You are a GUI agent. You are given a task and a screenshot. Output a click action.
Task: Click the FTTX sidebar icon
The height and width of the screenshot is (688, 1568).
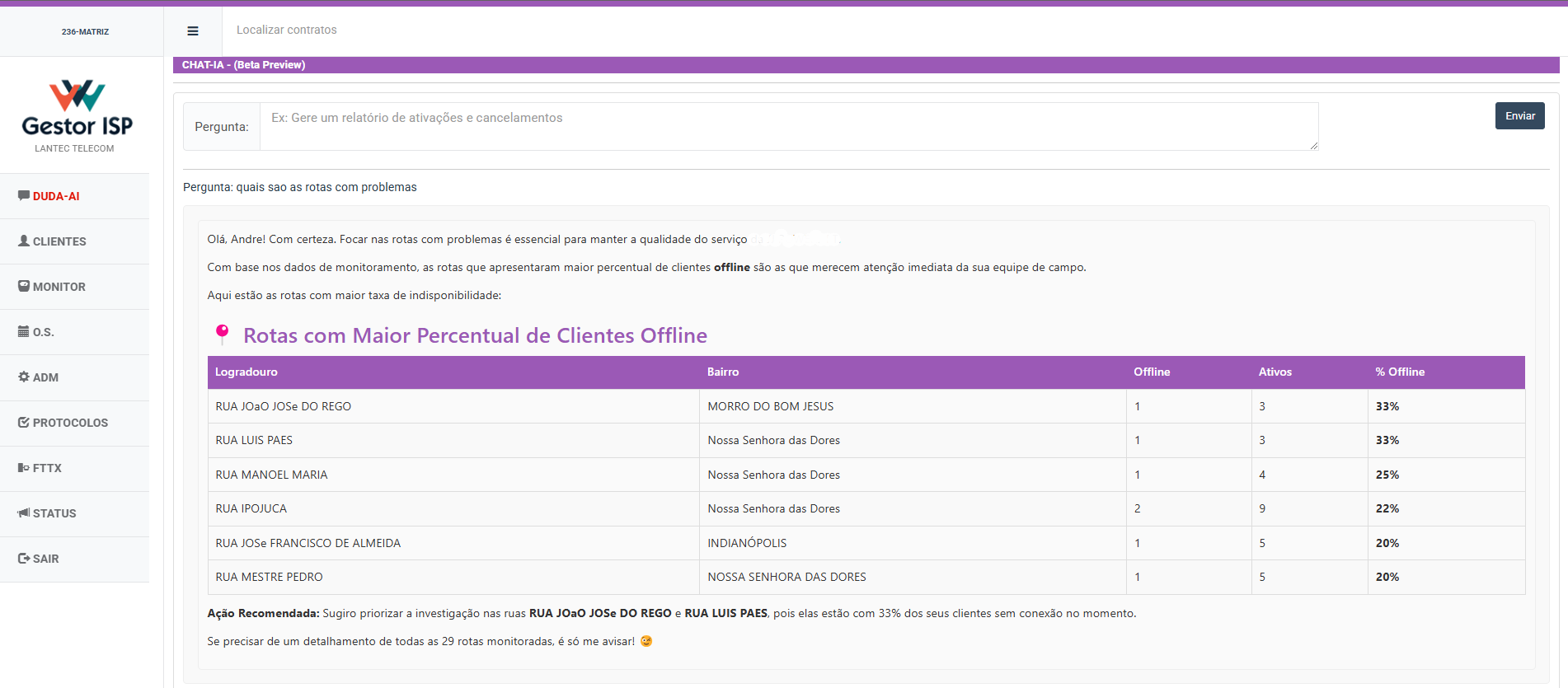point(24,468)
